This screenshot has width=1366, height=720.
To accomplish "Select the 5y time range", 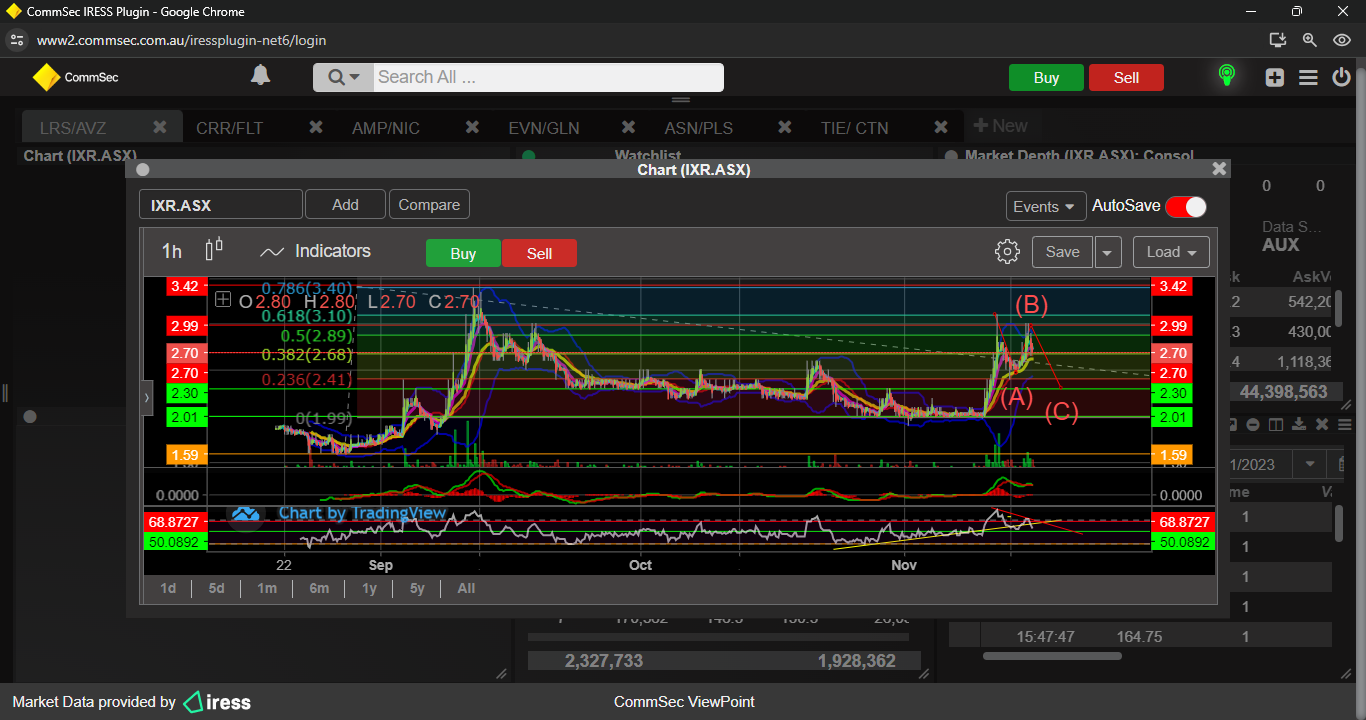I will (418, 588).
